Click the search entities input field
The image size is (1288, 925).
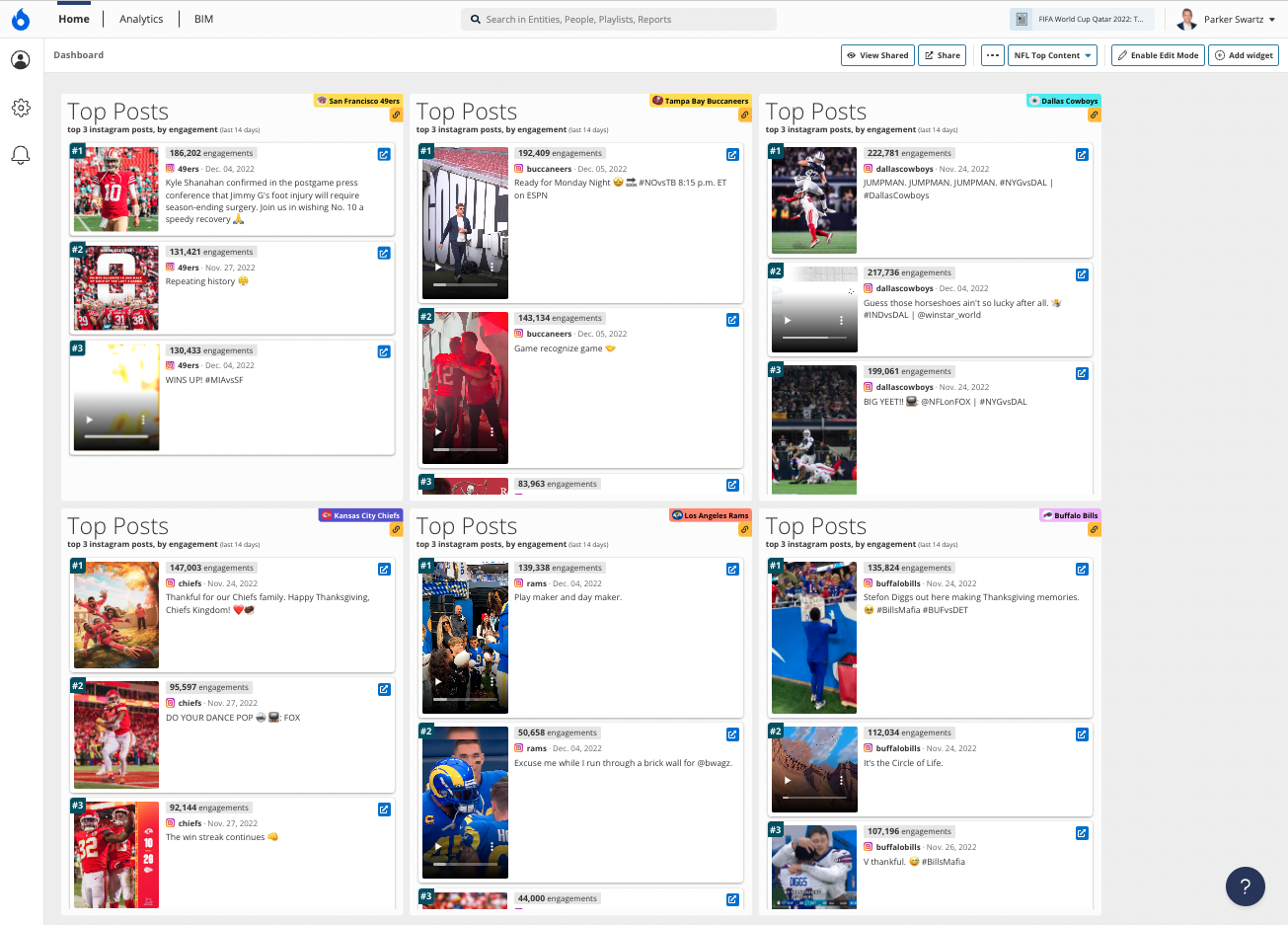click(x=619, y=19)
